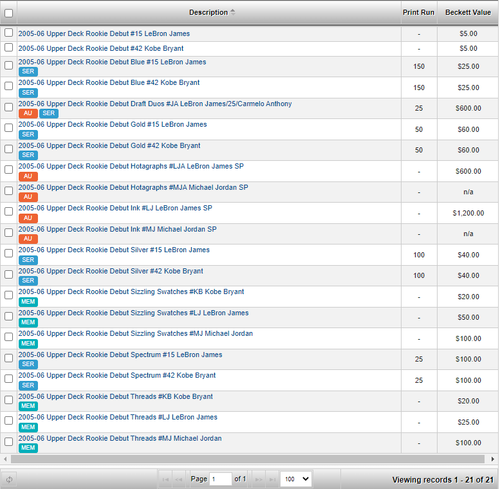The height and width of the screenshot is (489, 500).
Task: Click the Viewing records 1 - 21 of 21 text
Action: (443, 480)
